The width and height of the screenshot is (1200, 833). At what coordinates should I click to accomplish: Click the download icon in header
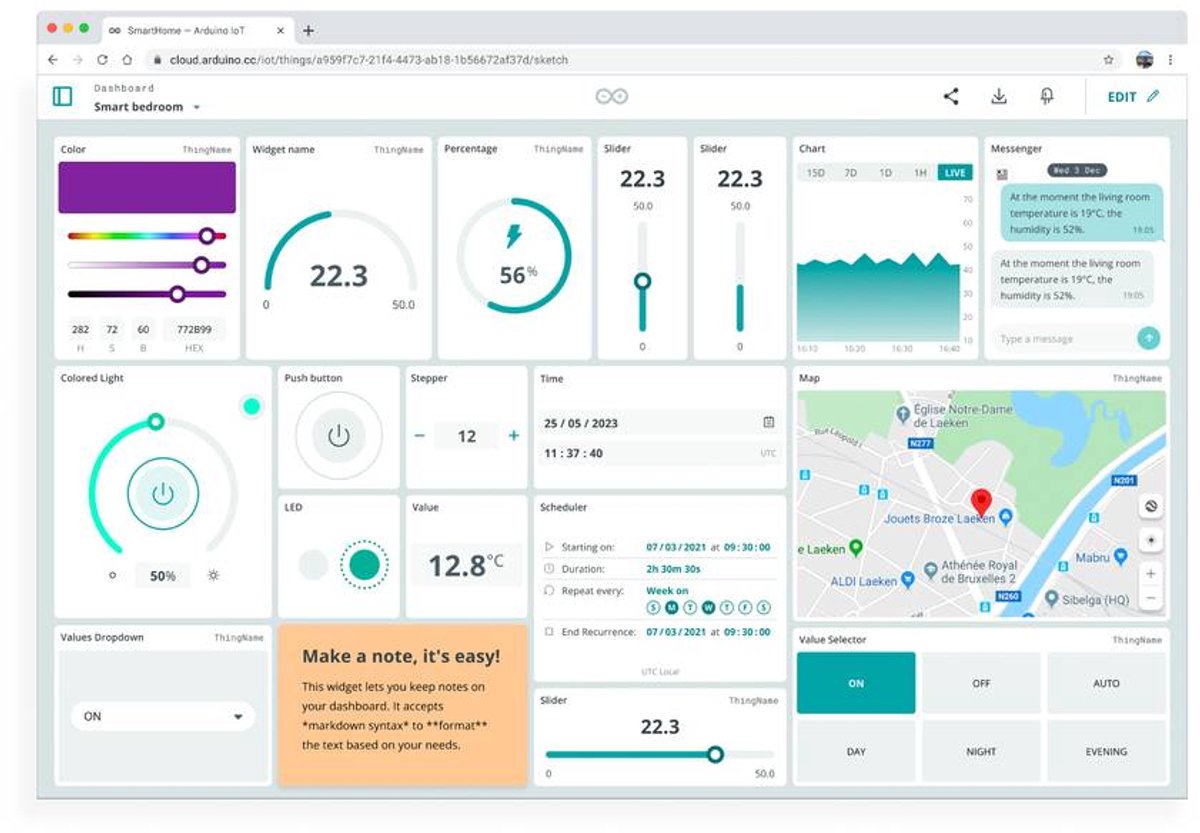point(998,97)
